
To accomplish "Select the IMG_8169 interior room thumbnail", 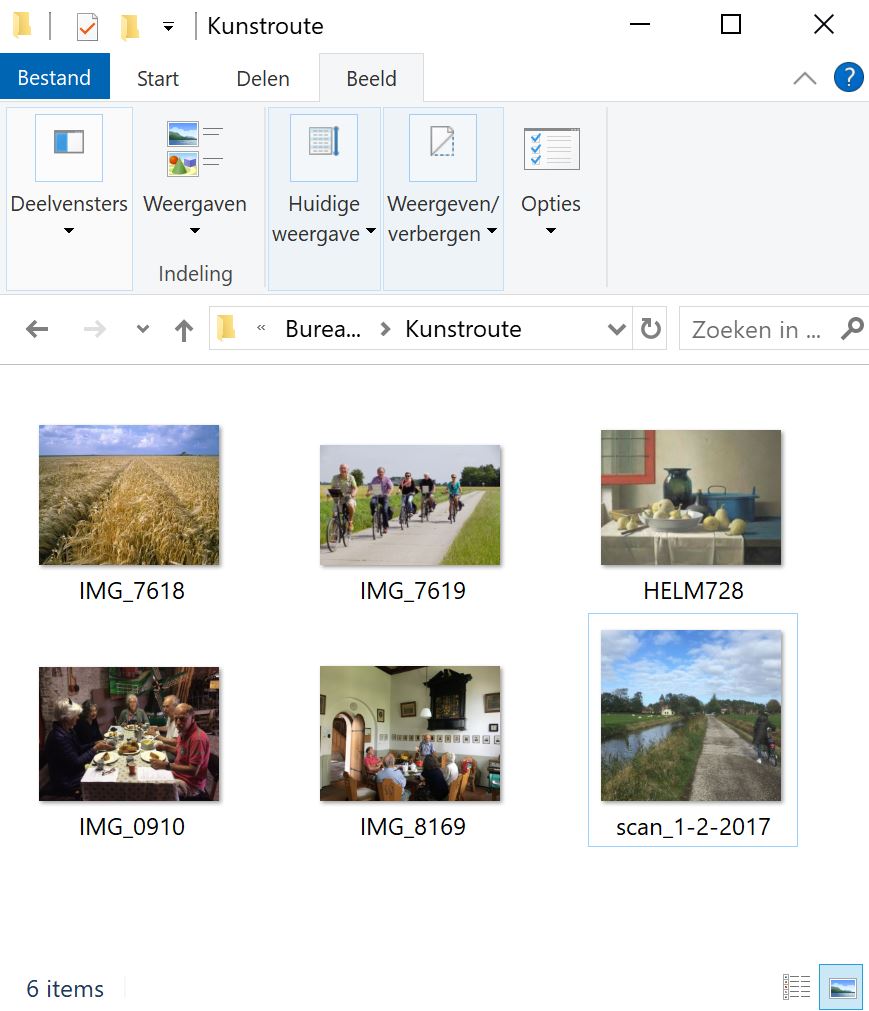I will (x=410, y=734).
